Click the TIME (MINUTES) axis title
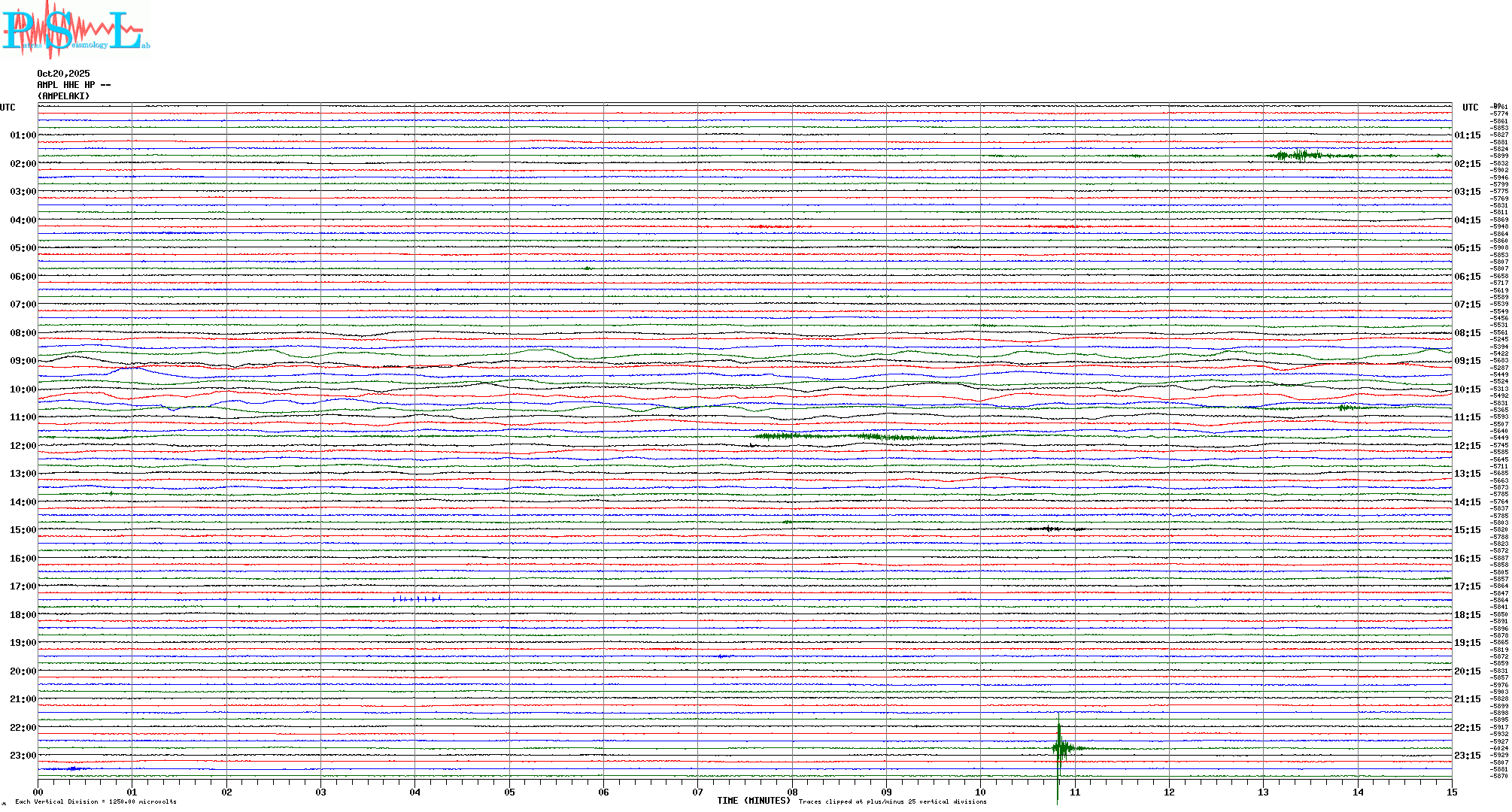This screenshot has height=812, width=1512. (754, 801)
